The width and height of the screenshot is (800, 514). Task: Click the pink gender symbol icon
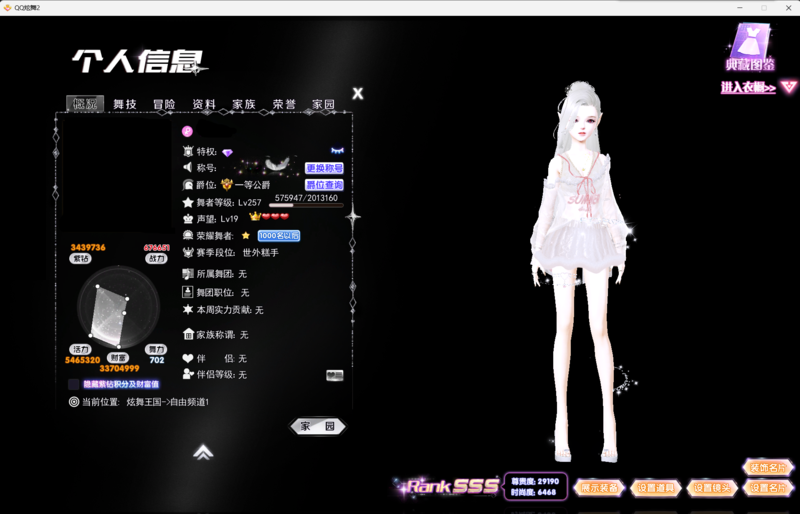tap(187, 131)
